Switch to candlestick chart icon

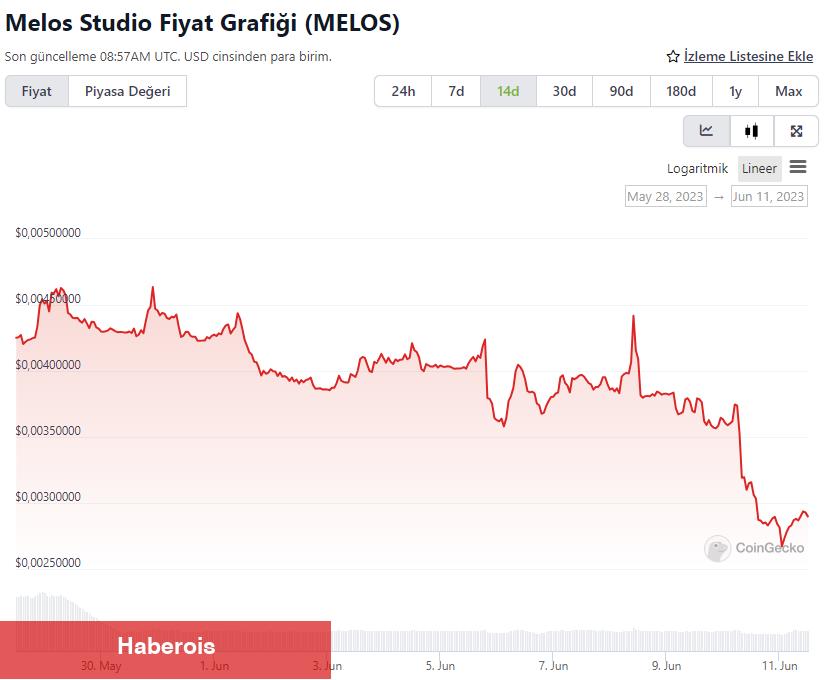(x=752, y=131)
